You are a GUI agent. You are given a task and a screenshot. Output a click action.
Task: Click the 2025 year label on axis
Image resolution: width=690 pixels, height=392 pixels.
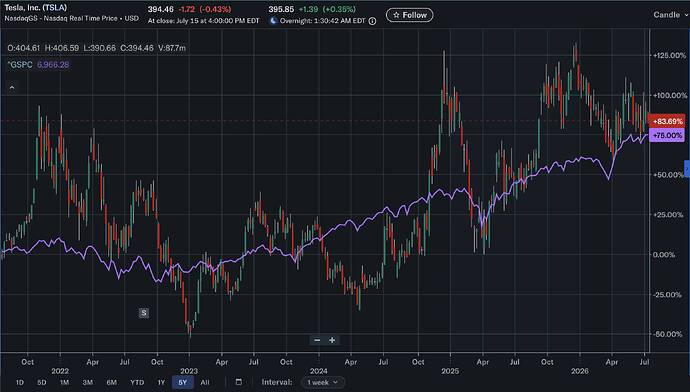pyautogui.click(x=450, y=371)
